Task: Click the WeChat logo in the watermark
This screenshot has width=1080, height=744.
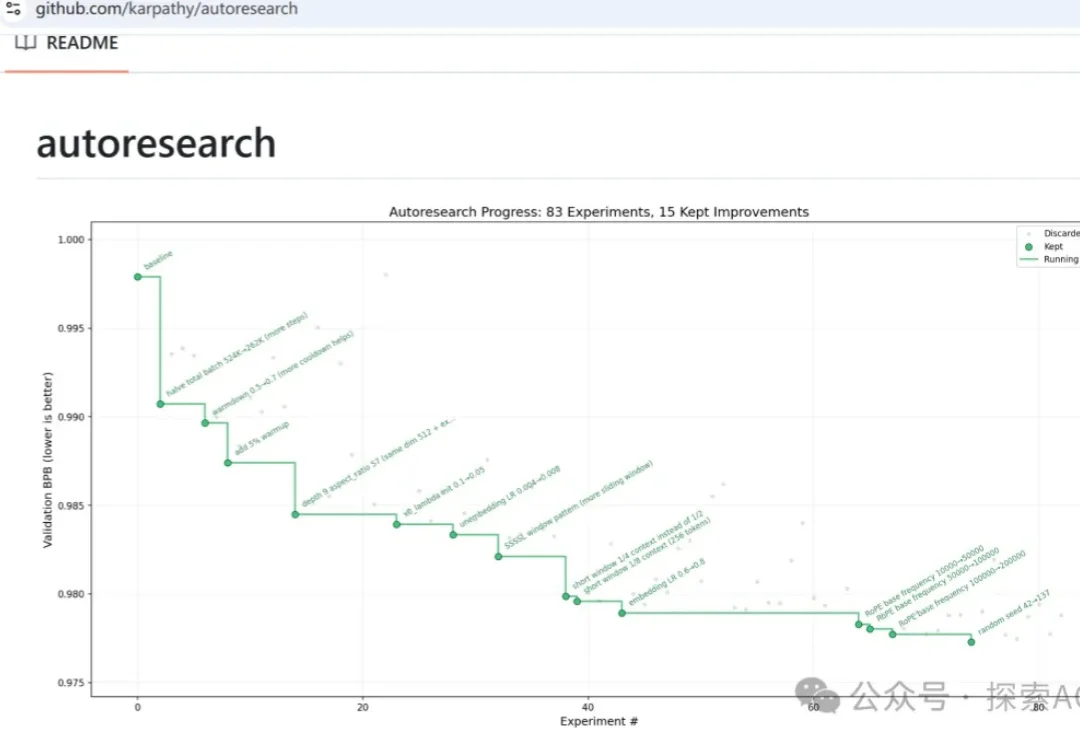Action: (x=818, y=695)
